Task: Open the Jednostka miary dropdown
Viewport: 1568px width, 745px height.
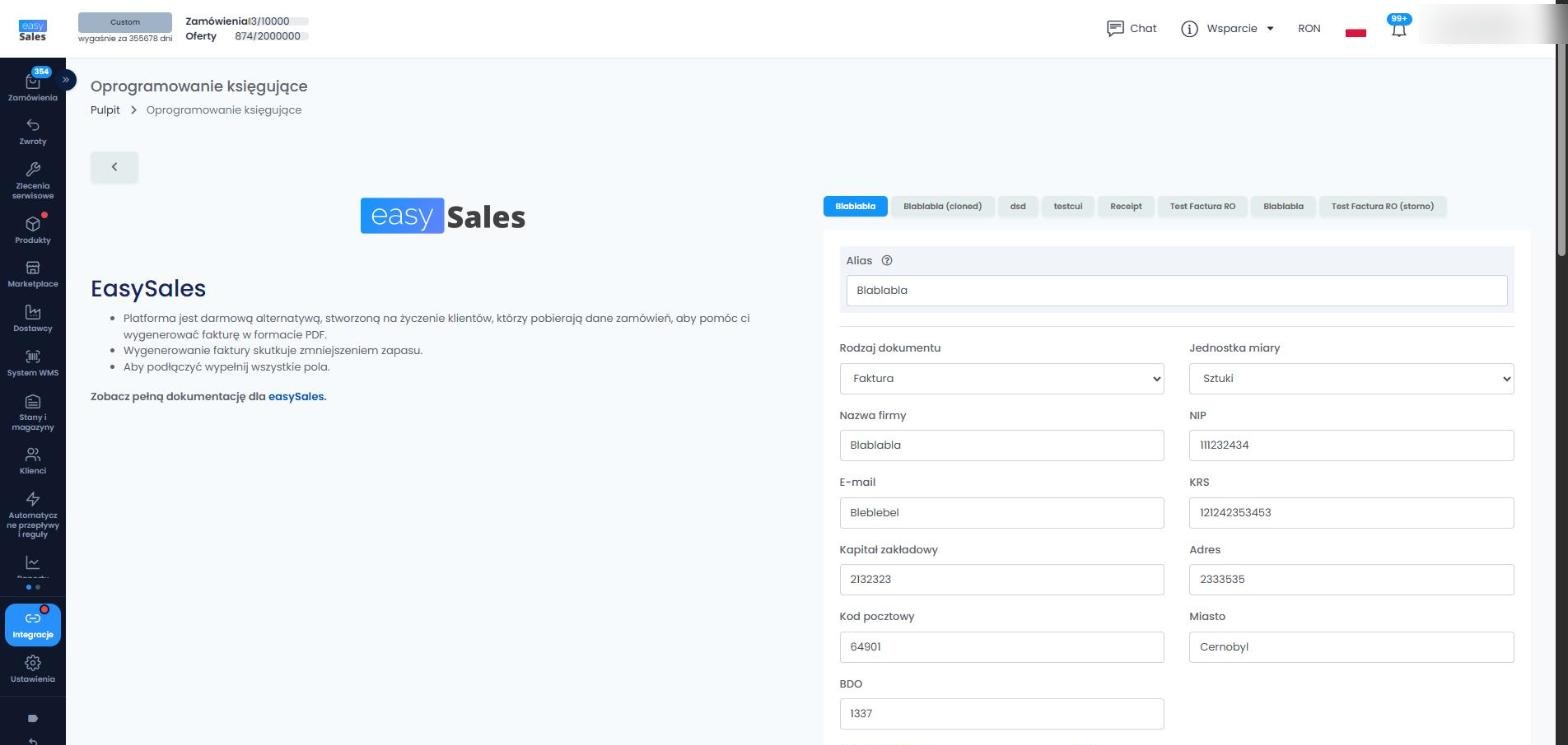Action: coord(1351,378)
